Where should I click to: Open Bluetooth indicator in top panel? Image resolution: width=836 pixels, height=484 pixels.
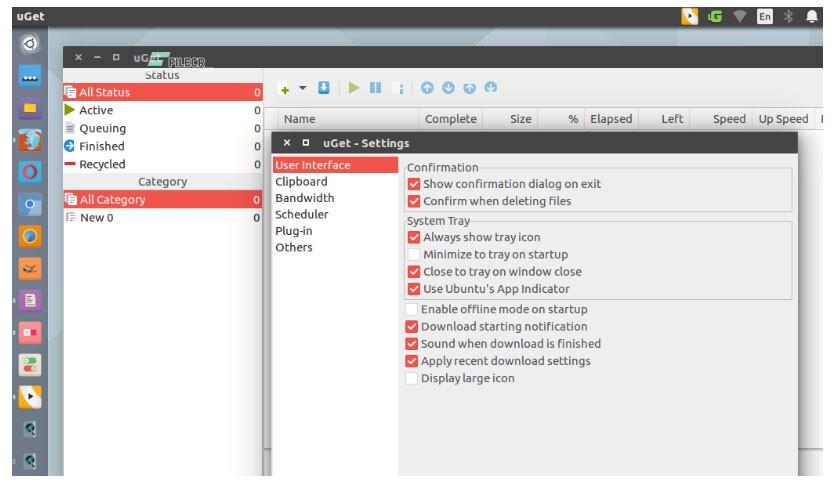pyautogui.click(x=789, y=17)
